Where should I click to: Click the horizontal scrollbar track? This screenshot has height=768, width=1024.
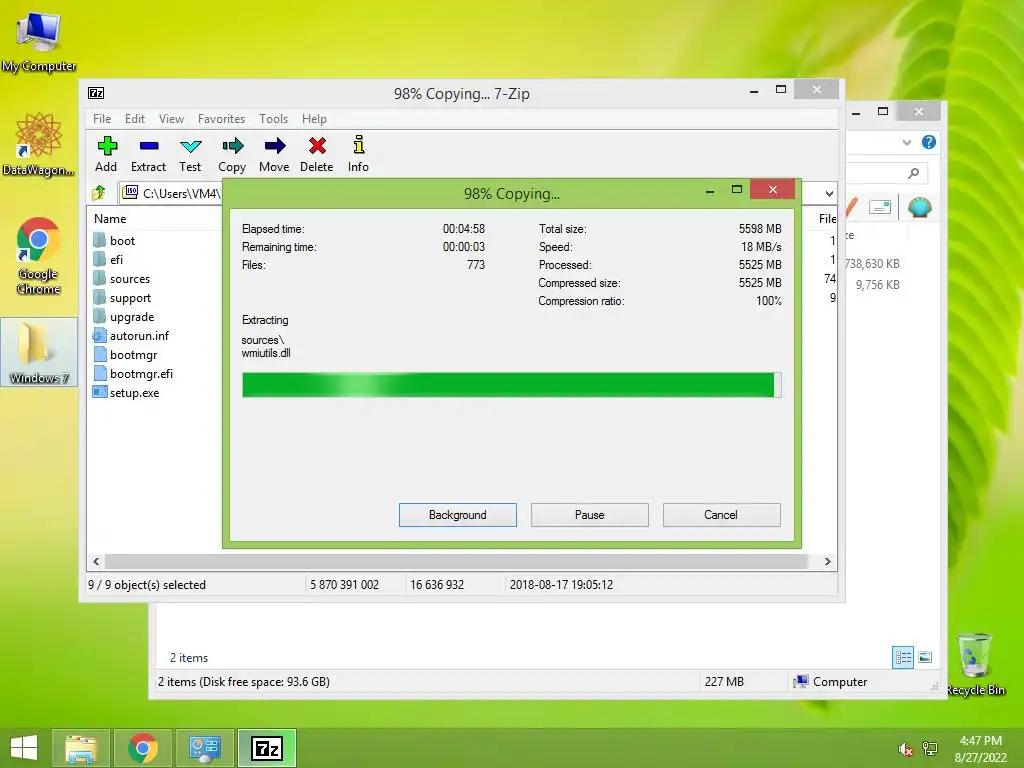click(x=456, y=561)
